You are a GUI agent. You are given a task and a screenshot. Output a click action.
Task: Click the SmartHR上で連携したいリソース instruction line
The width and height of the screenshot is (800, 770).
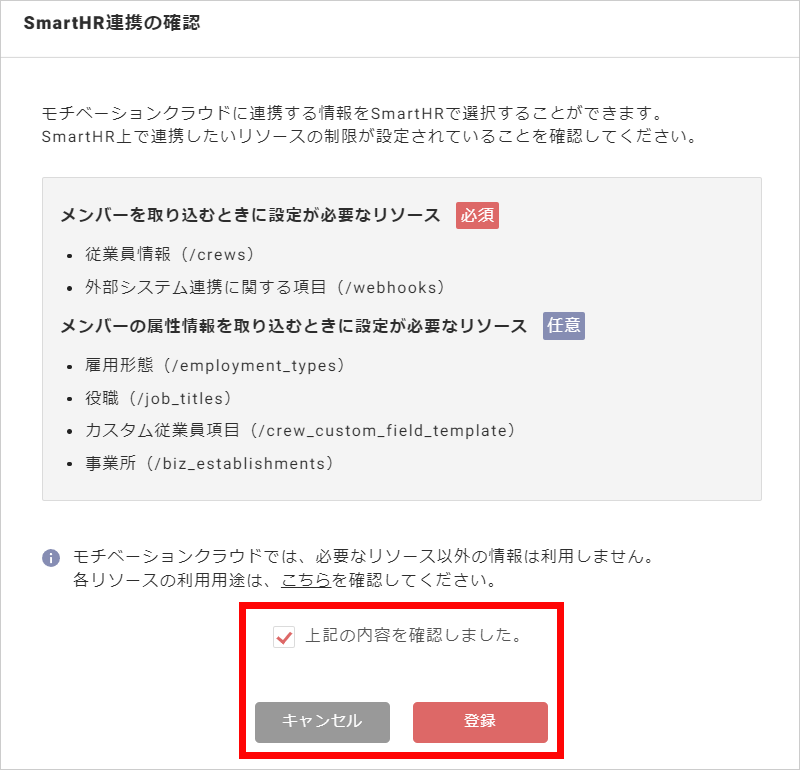367,136
